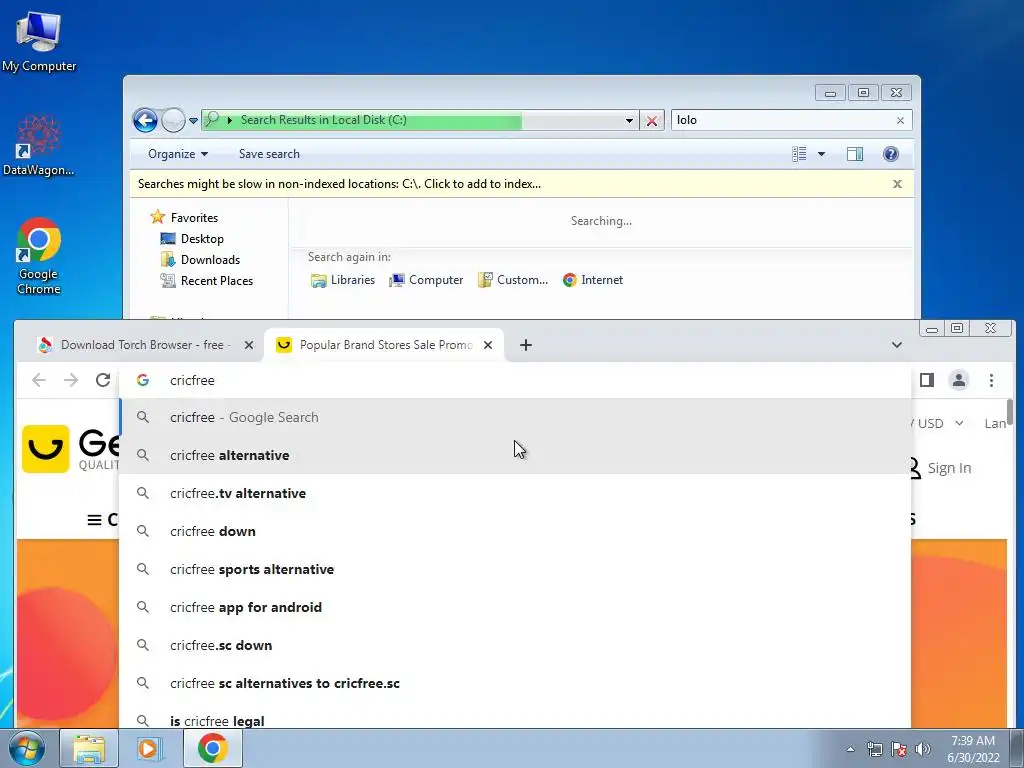Open Explorer help via the question mark
The width and height of the screenshot is (1024, 768).
point(890,154)
